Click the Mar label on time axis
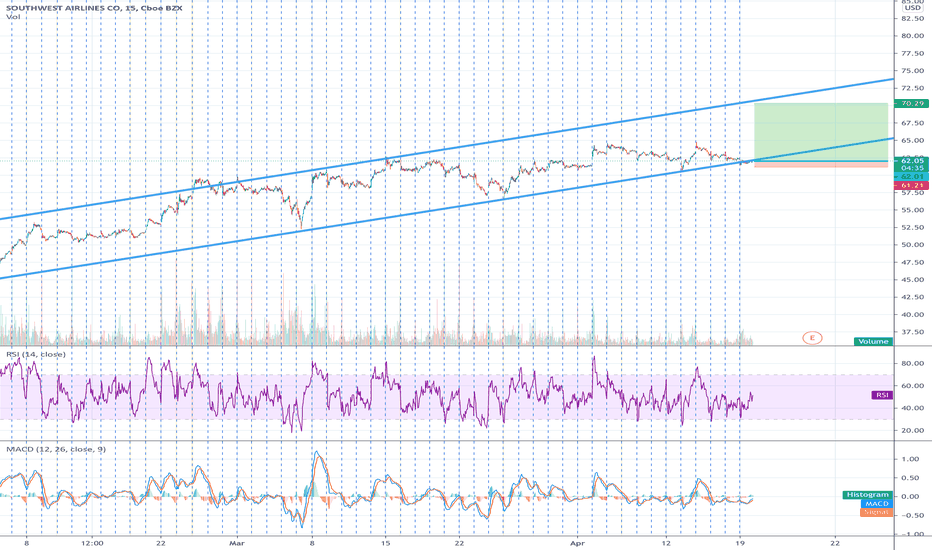932x550 pixels. 237,543
